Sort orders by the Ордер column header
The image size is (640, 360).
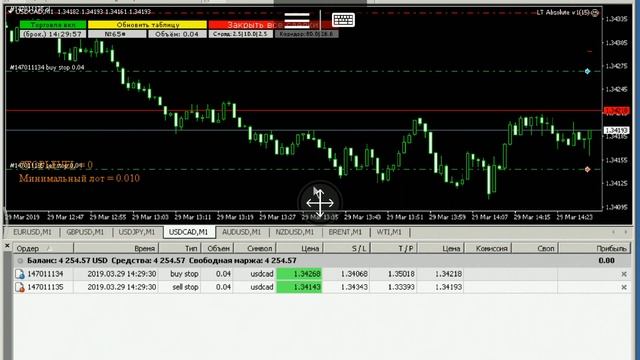point(43,248)
